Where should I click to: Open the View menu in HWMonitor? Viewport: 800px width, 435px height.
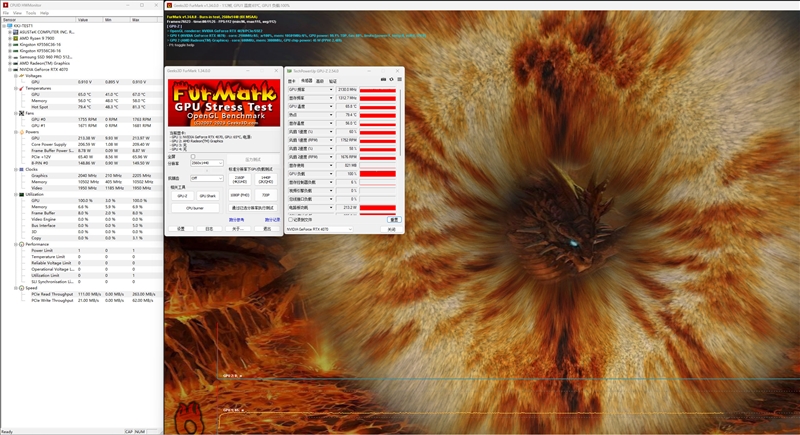pos(17,13)
